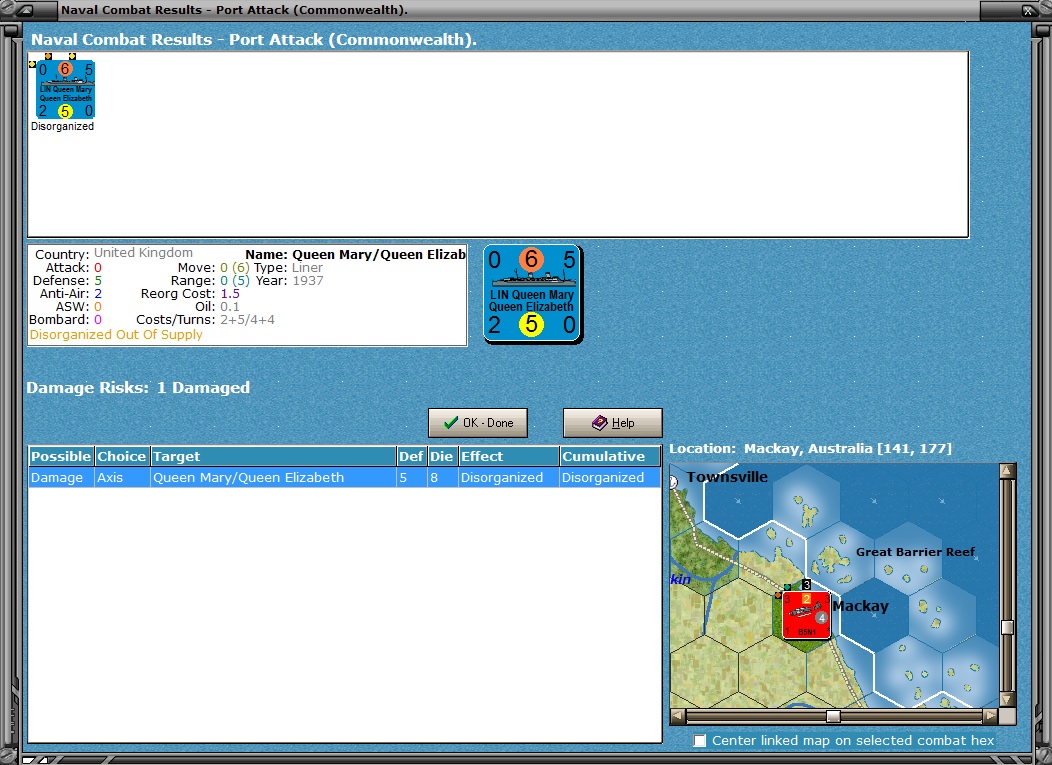Click 'Queen Mary/Queen Elizabeth' target cell

click(273, 478)
